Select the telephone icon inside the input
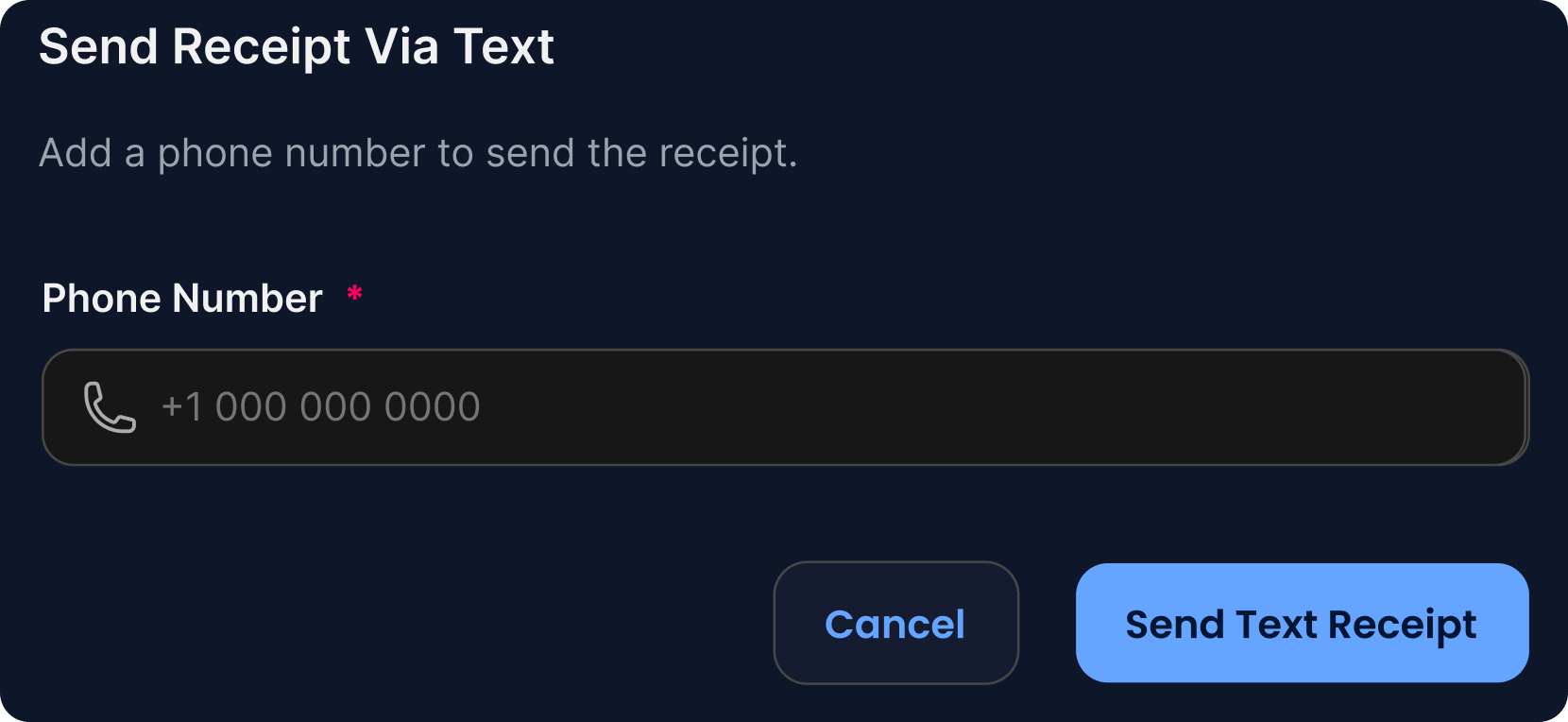Screen dimensions: 1568x722 [x=110, y=407]
